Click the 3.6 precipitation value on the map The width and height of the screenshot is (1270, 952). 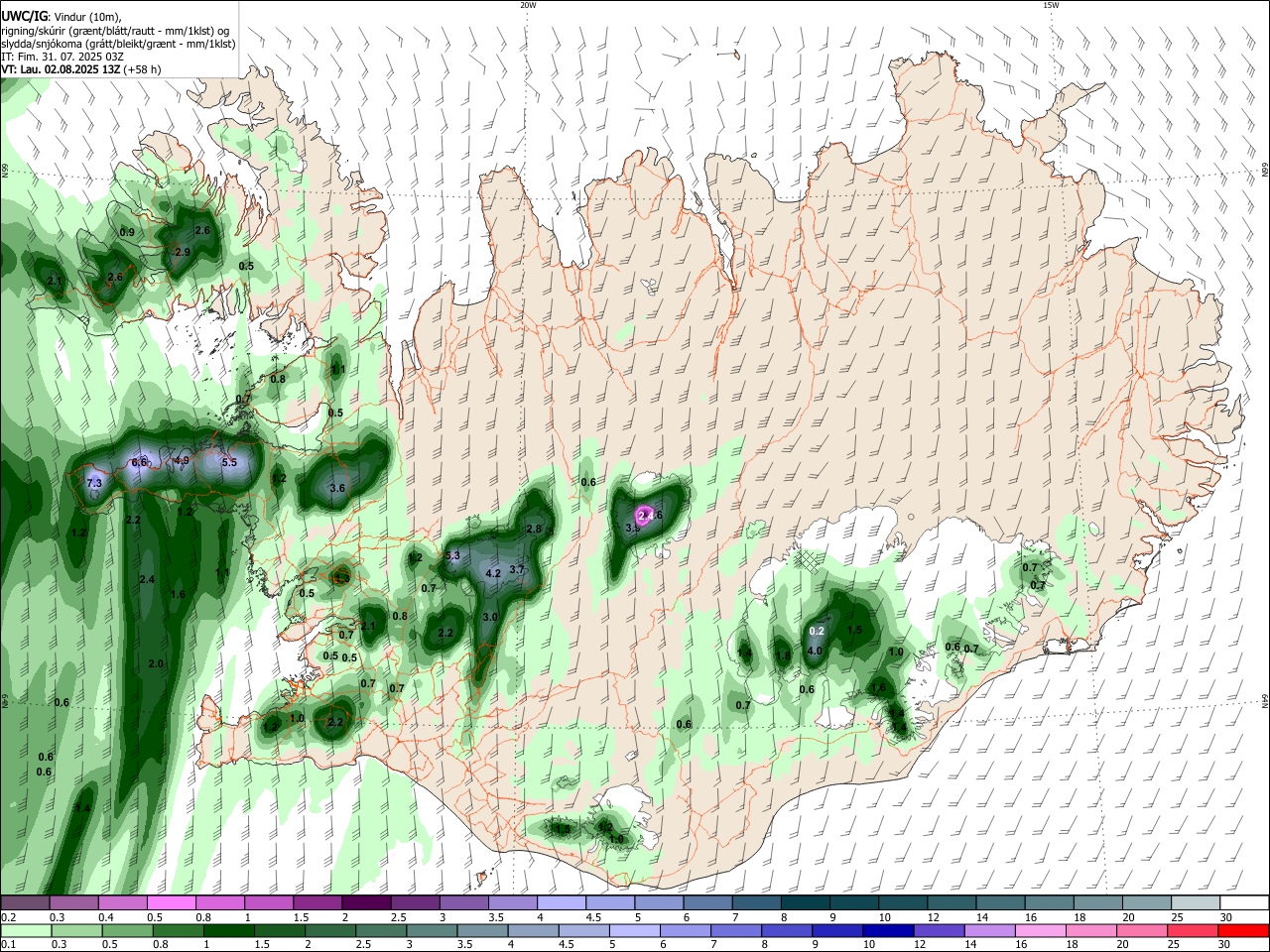[x=337, y=488]
